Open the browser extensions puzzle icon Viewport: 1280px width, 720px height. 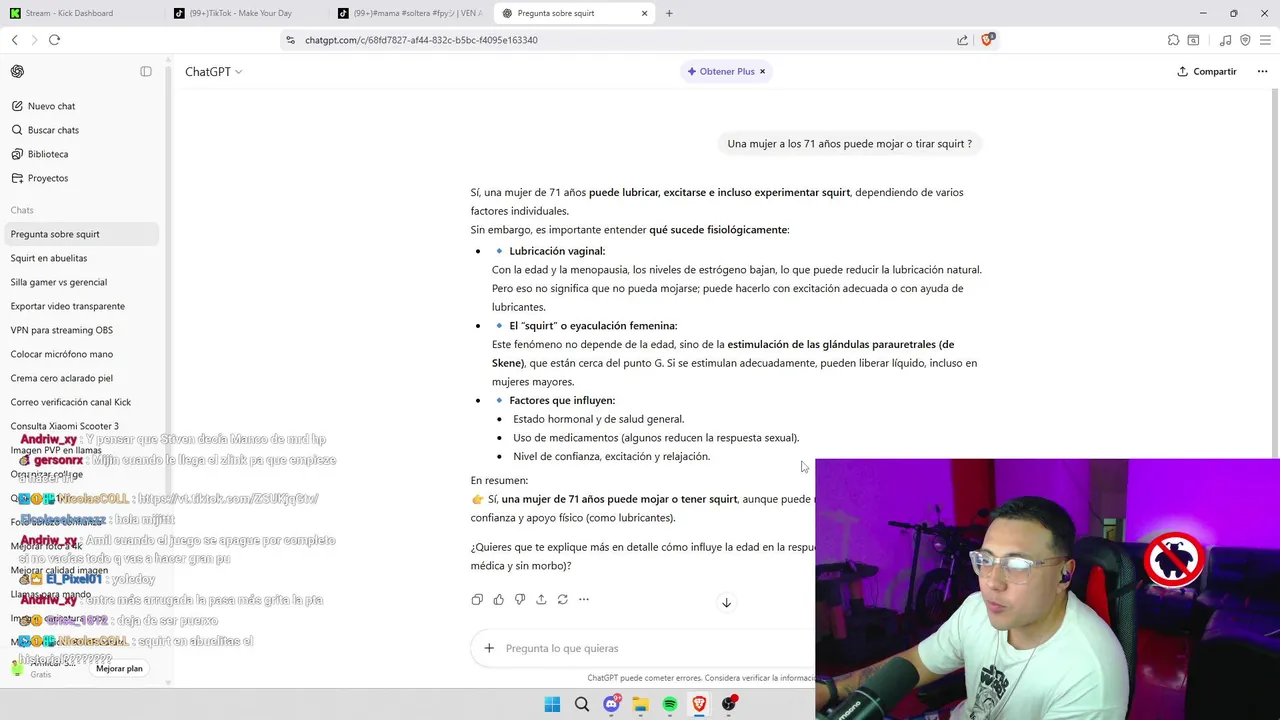coord(1173,40)
